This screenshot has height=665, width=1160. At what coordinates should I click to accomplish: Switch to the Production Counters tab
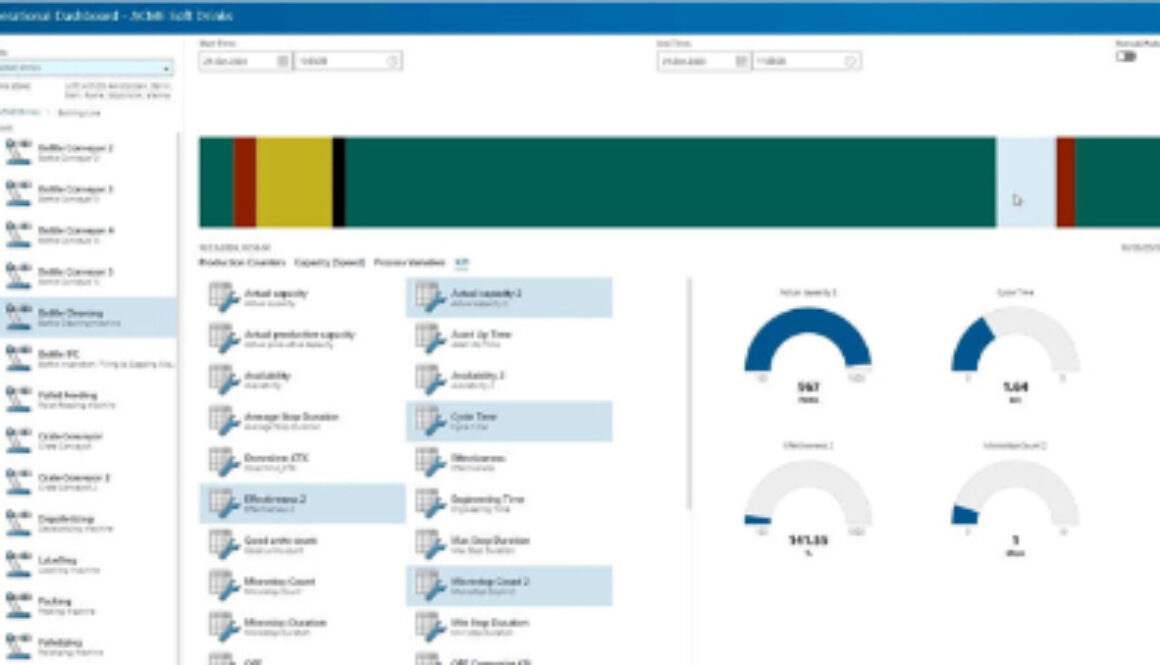coord(242,263)
